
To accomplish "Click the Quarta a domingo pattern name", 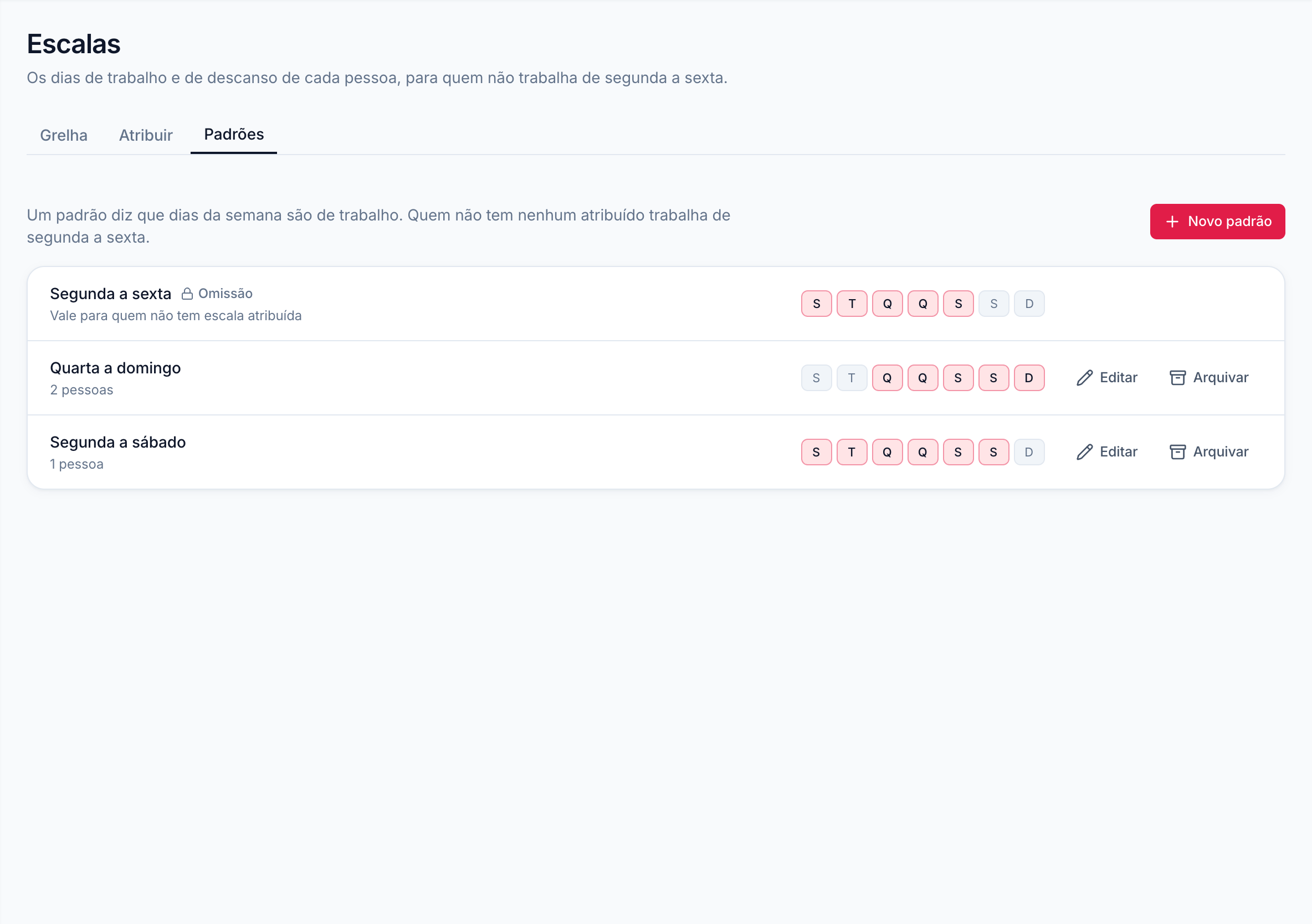I will click(x=115, y=368).
